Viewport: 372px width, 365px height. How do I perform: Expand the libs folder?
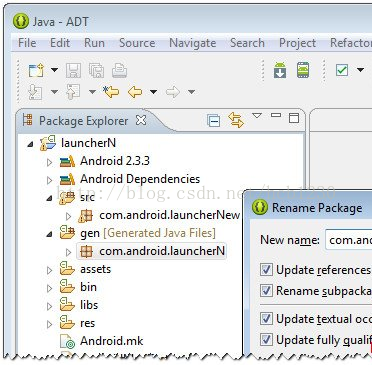pyautogui.click(x=49, y=306)
